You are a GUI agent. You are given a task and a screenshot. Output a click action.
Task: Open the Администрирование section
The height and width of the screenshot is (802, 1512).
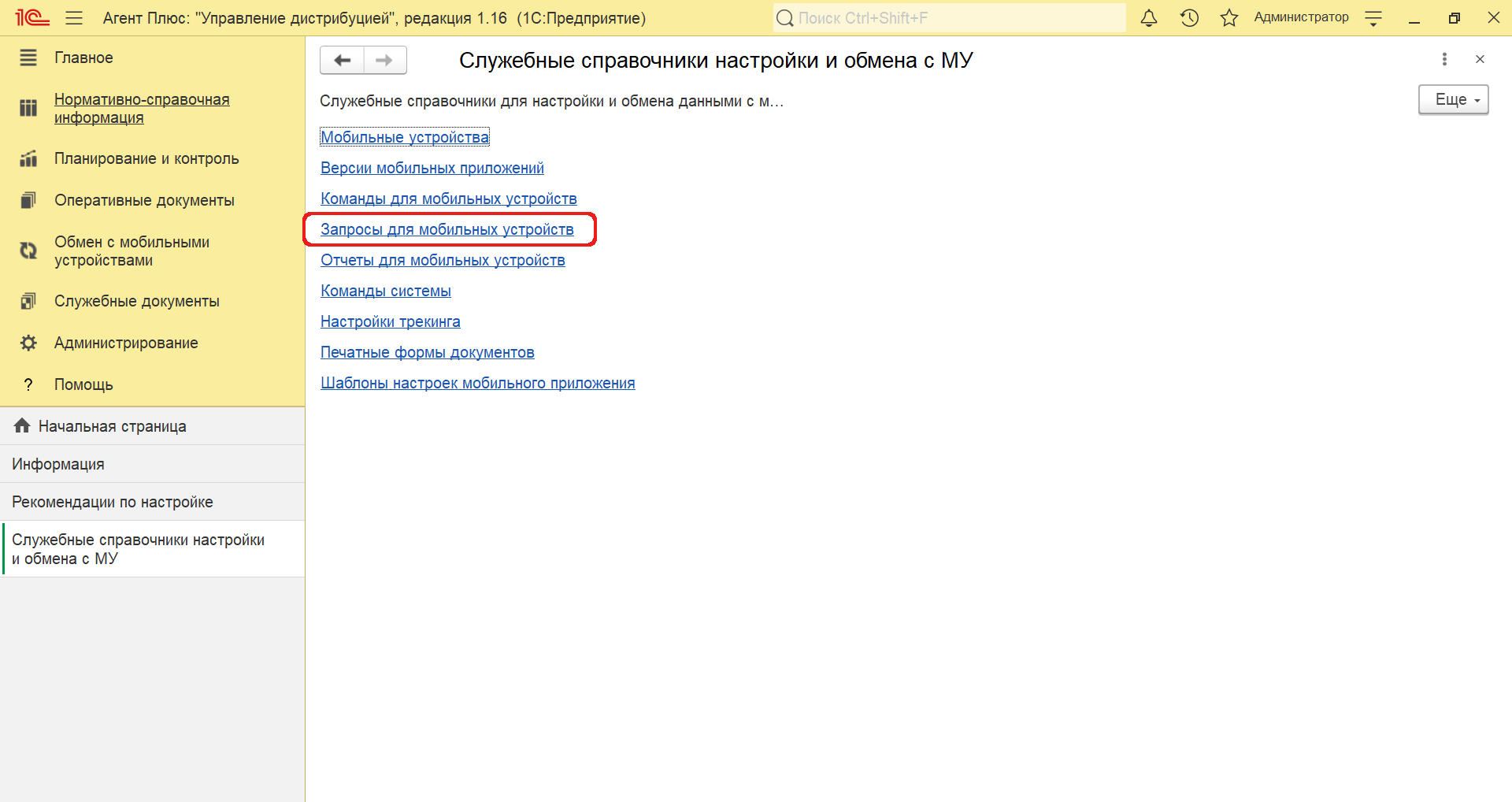click(x=126, y=343)
